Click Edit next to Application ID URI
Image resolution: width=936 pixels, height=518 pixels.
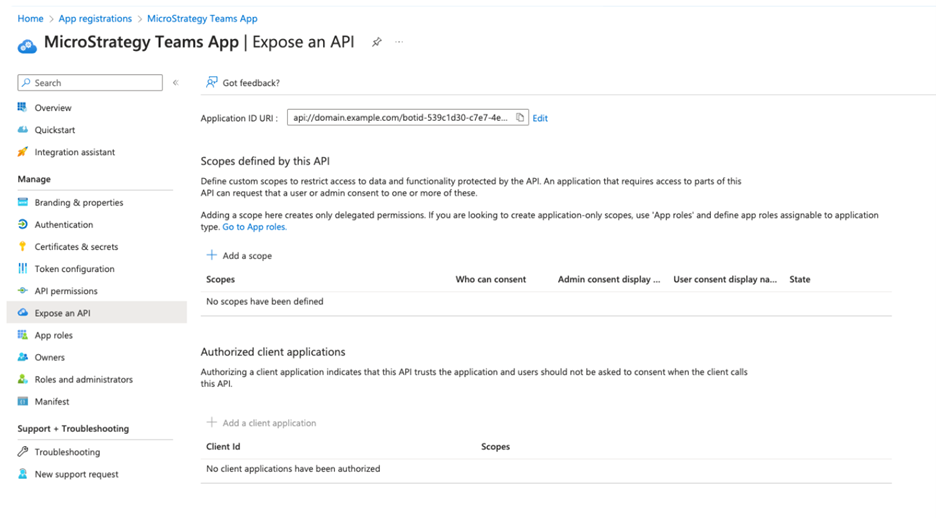540,118
